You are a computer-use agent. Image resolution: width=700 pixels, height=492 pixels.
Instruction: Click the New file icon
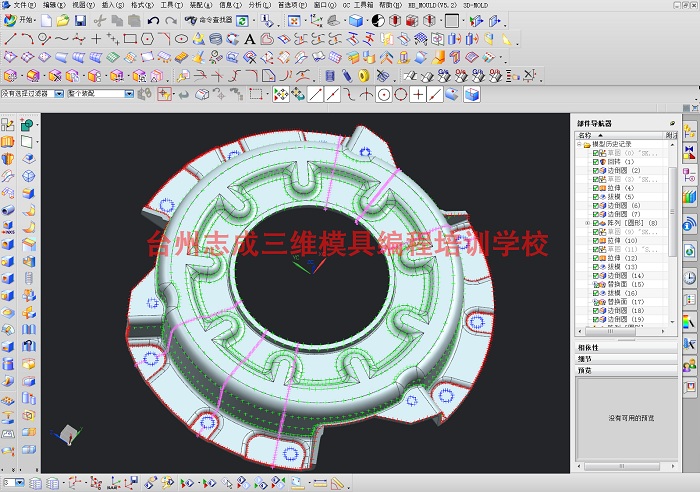point(46,21)
